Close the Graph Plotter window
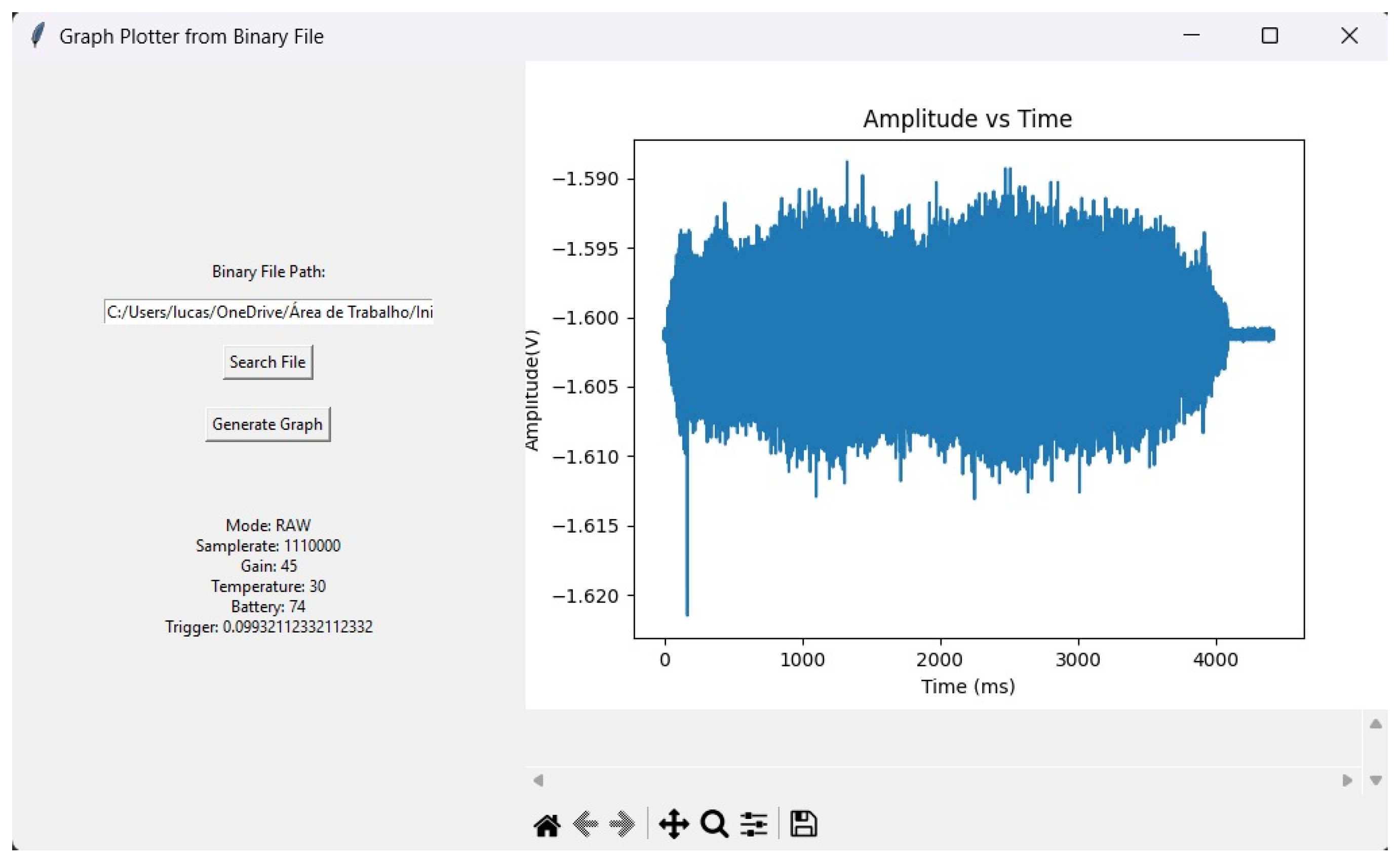Screen dimensions: 1400x864 coord(1349,36)
